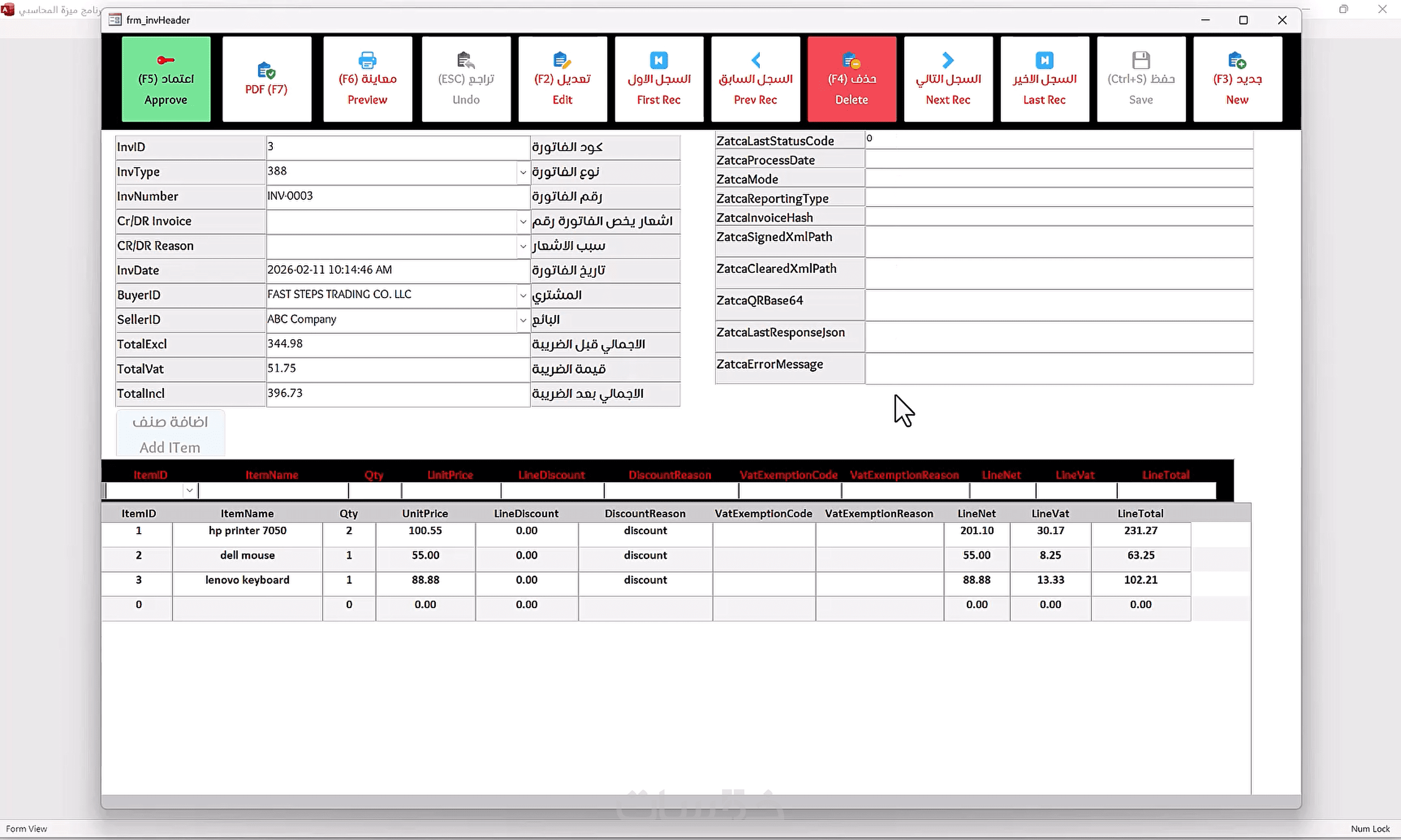Open the ItemID entry dropdown
Viewport: 1401px width, 840px height.
pyautogui.click(x=190, y=491)
